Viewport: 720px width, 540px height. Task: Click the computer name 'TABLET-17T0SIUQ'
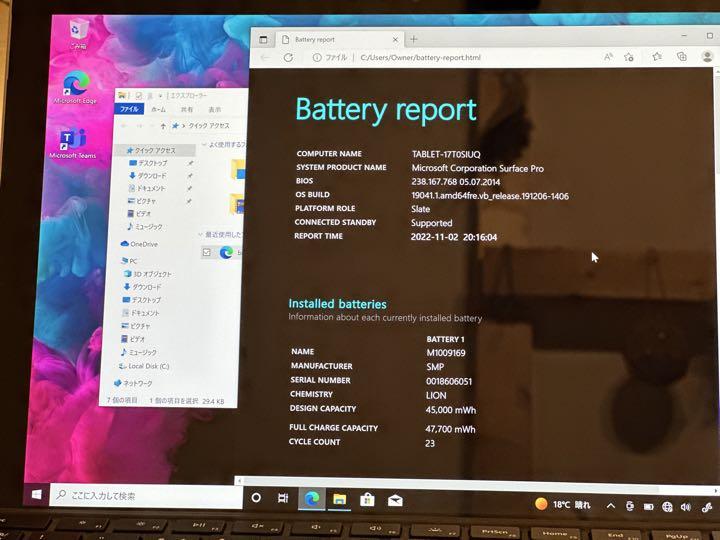point(446,154)
